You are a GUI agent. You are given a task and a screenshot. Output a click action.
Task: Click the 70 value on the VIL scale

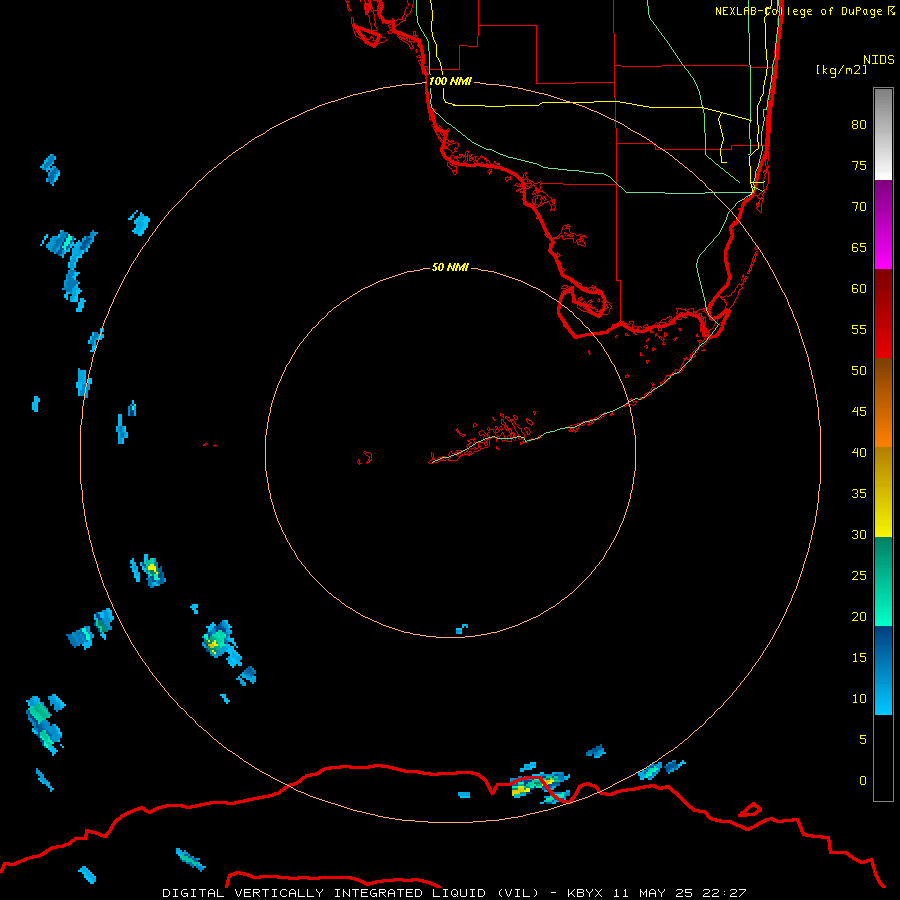click(859, 207)
